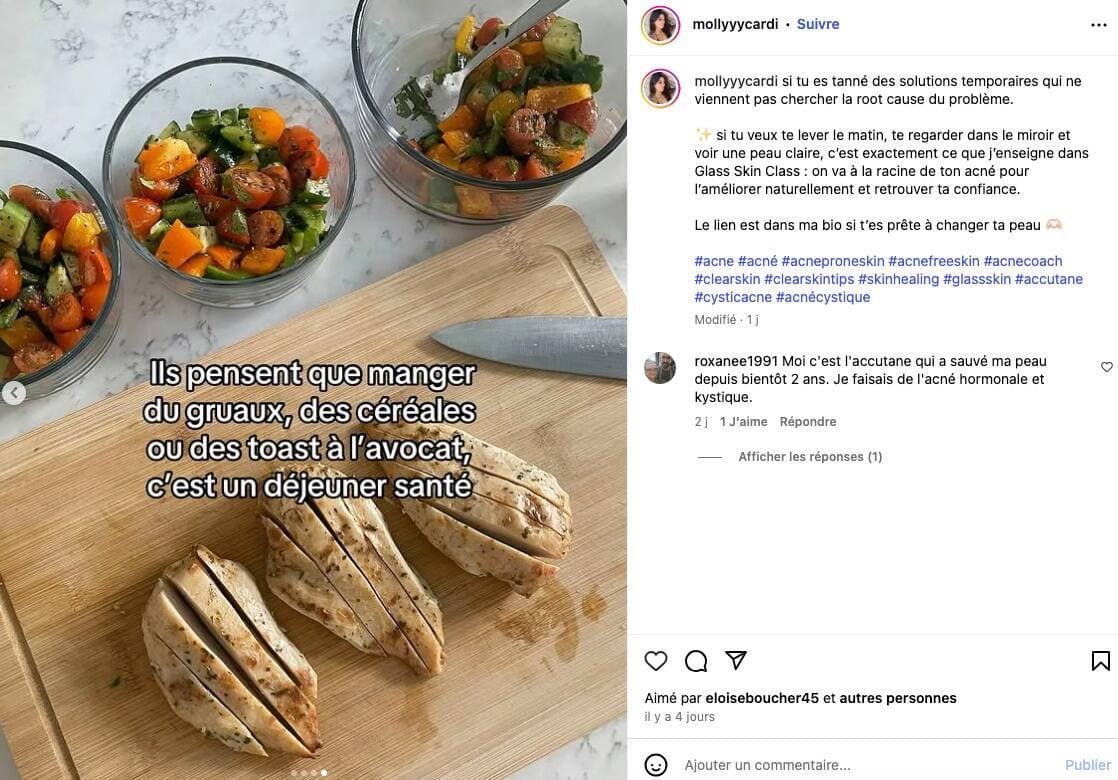Open roxanee1991's avatar picture
This screenshot has width=1118, height=780.
point(660,368)
